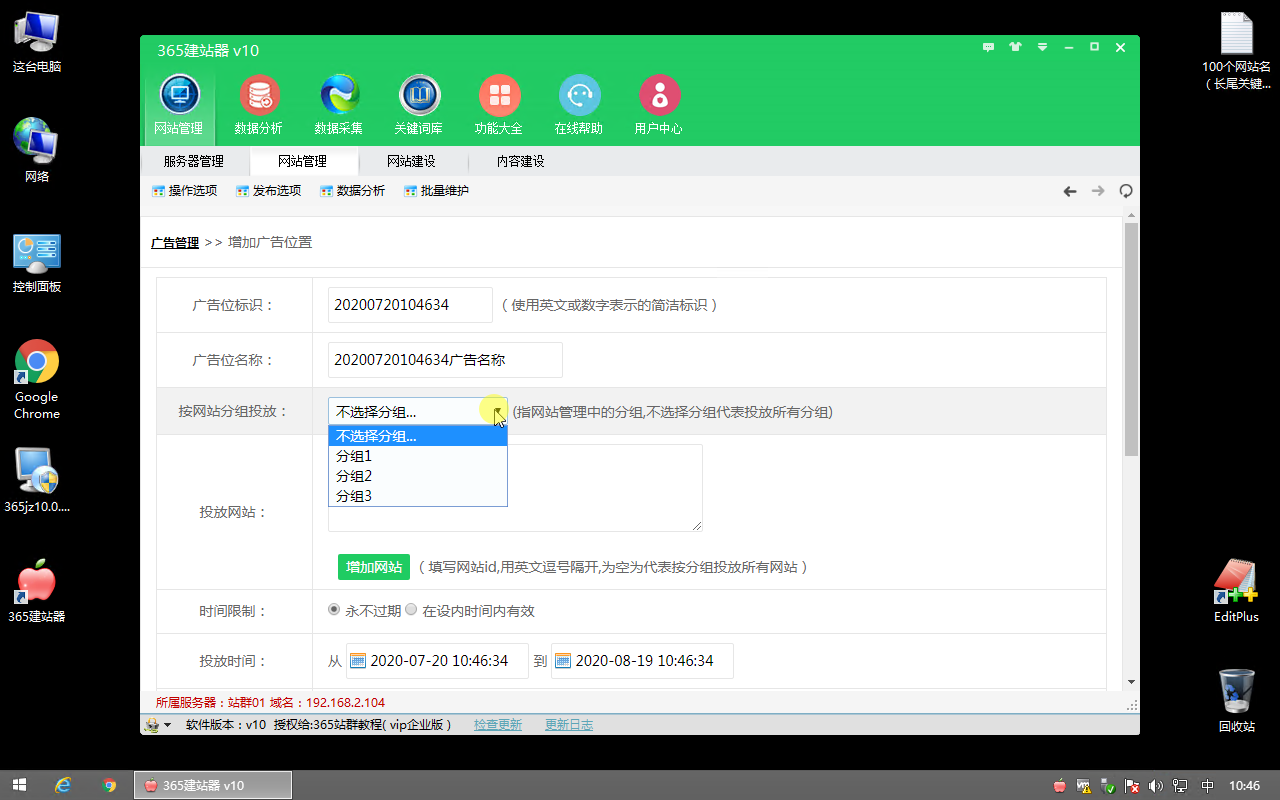Click the 广告位标识 input field
Viewport: 1280px width, 800px height.
(410, 305)
